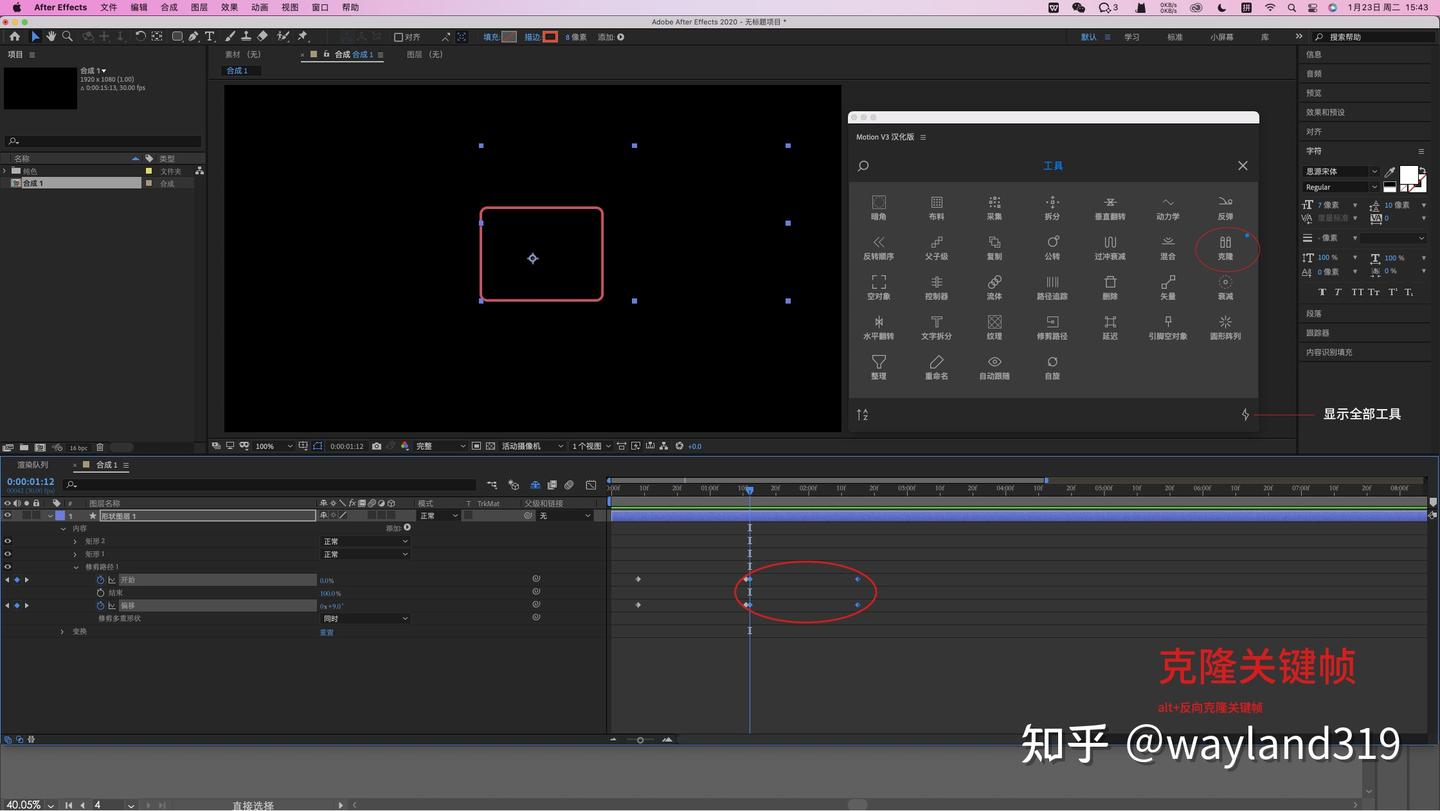
Task: Toggle the stopwatch for 开始 property
Action: (100, 580)
